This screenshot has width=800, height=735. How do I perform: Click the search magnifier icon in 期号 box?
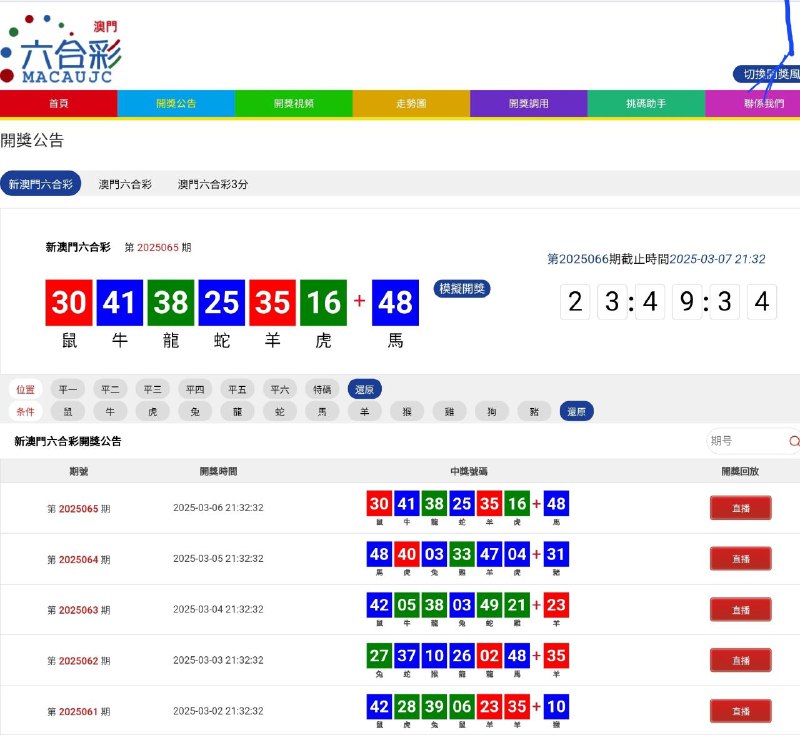point(794,441)
